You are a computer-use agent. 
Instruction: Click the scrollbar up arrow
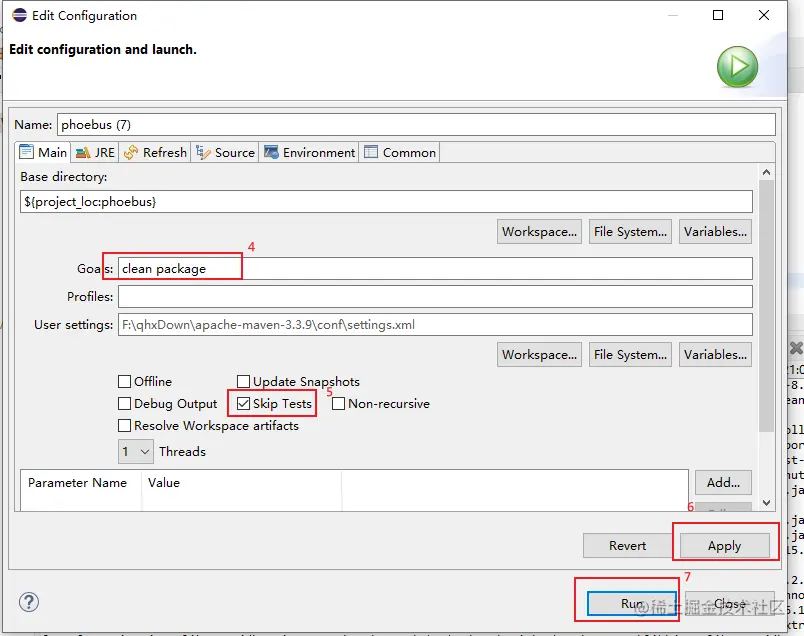pos(767,172)
